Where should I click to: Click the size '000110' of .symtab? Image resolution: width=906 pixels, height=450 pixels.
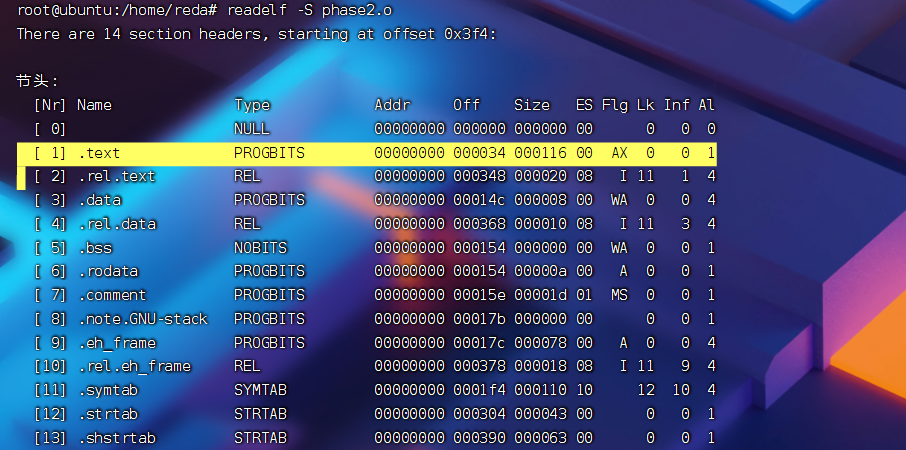coord(540,391)
